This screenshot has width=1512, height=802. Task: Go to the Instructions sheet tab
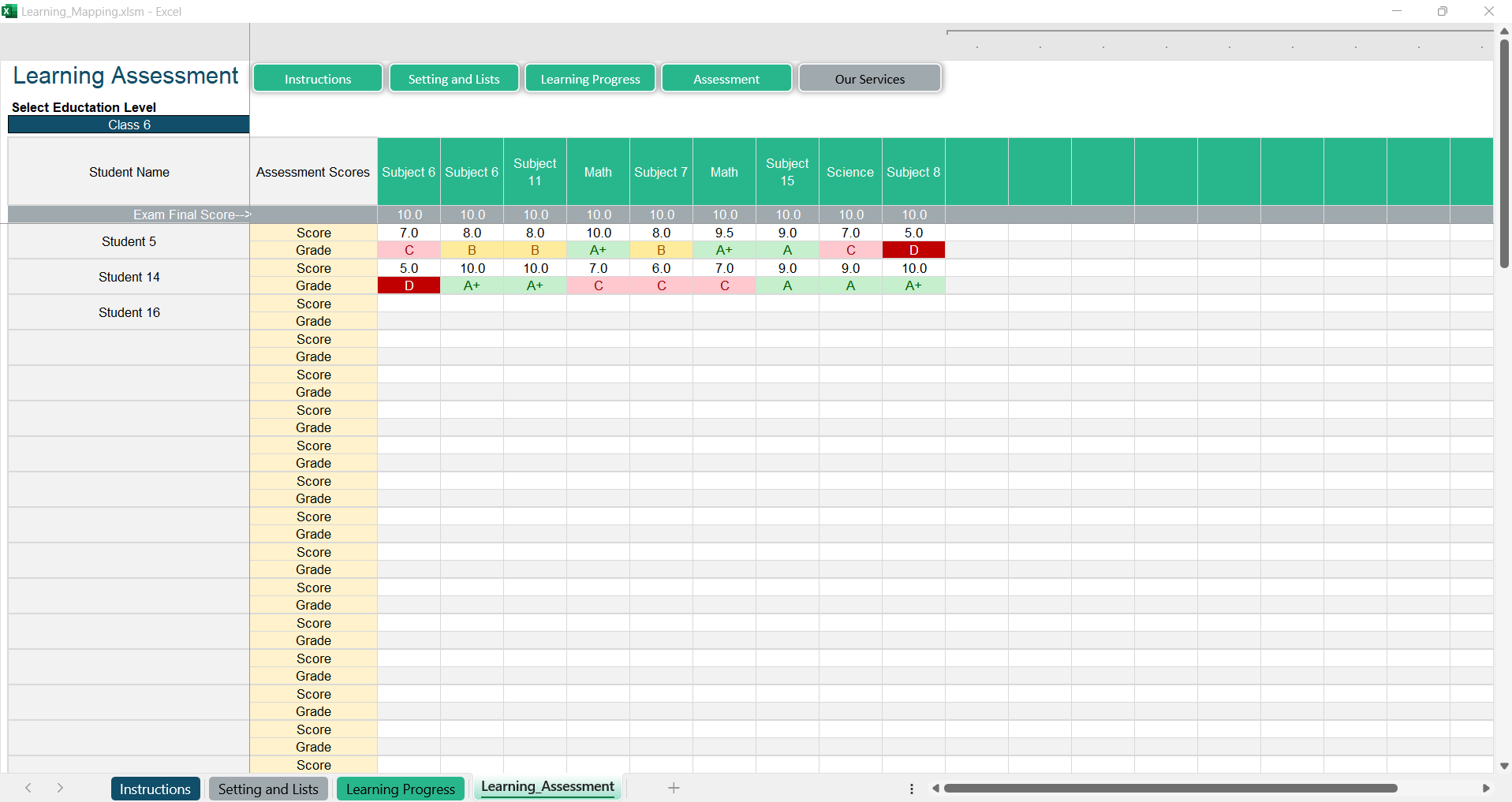(155, 789)
